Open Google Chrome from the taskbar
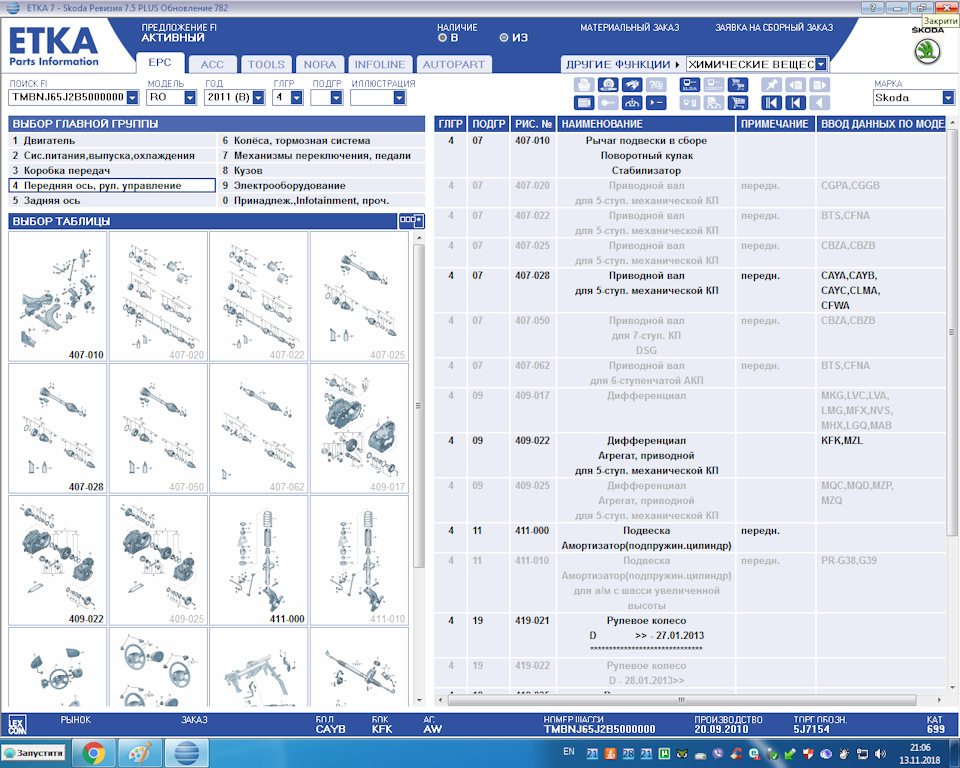 pos(94,753)
